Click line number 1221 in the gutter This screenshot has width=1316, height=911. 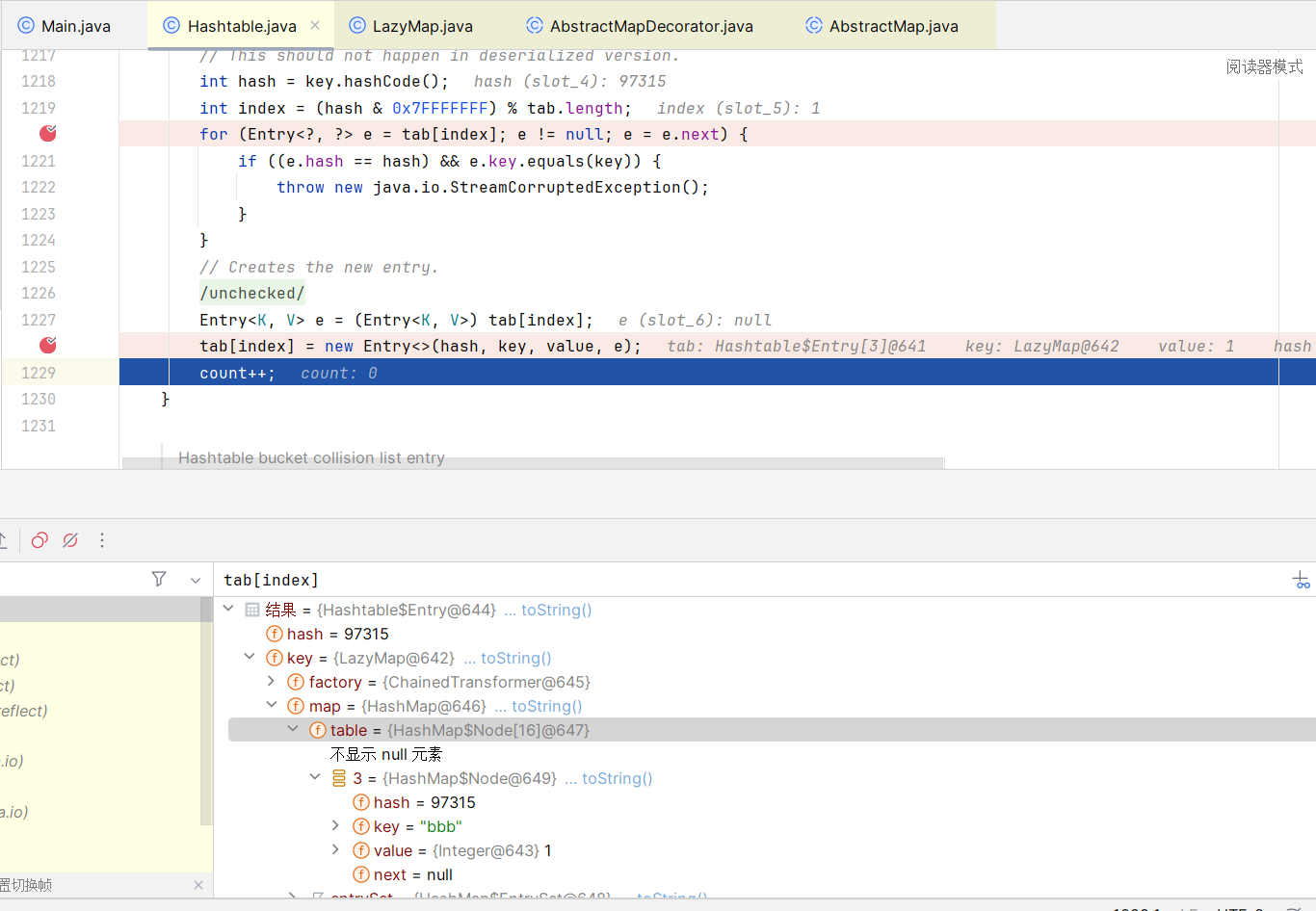point(39,161)
